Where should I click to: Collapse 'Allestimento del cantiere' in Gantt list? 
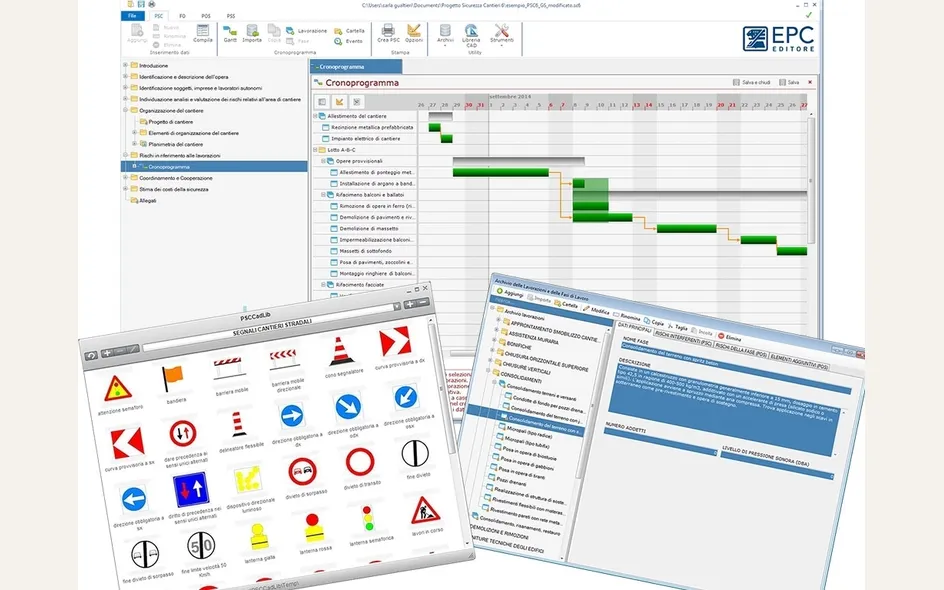[x=315, y=116]
